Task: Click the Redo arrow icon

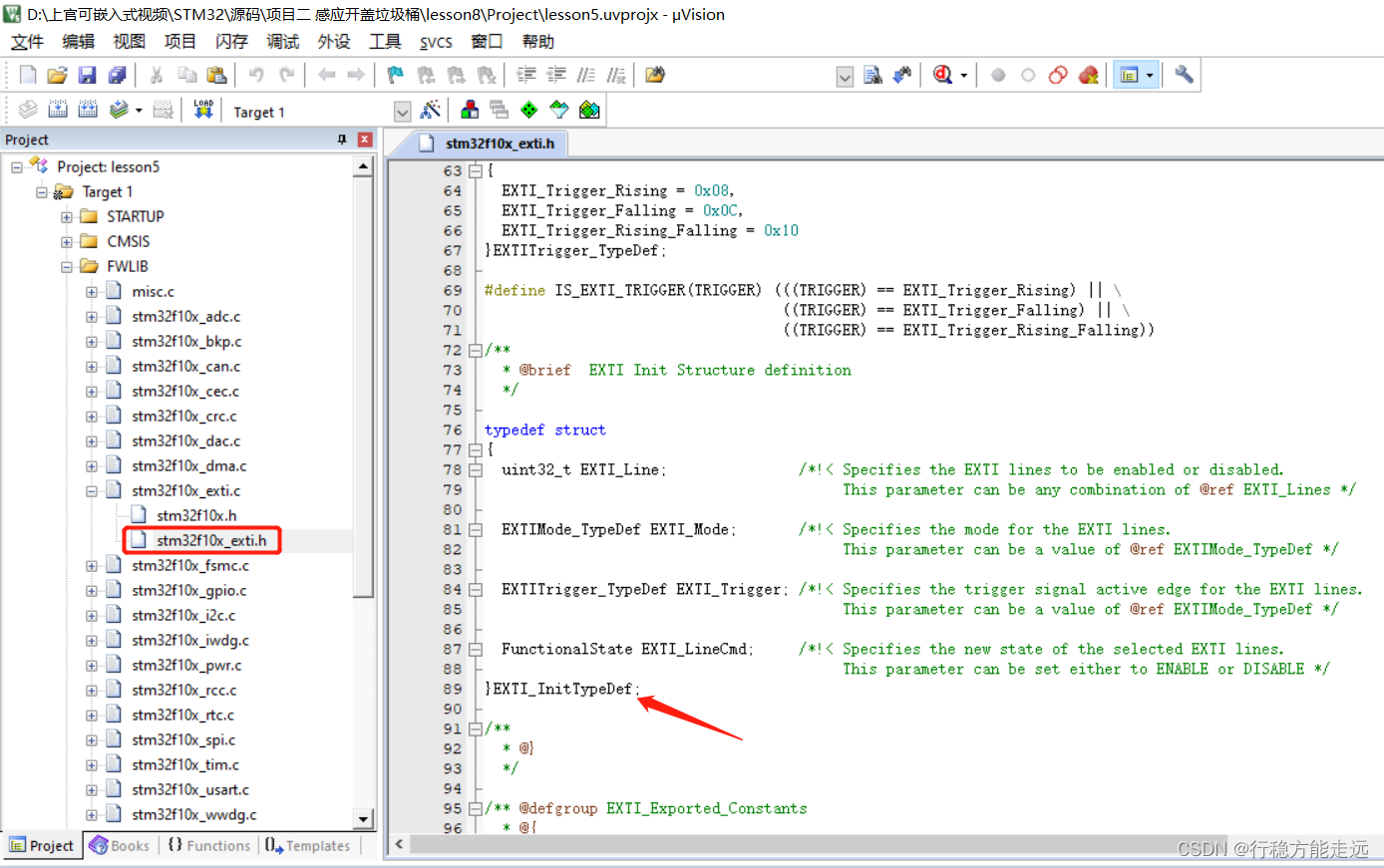Action: coord(286,75)
